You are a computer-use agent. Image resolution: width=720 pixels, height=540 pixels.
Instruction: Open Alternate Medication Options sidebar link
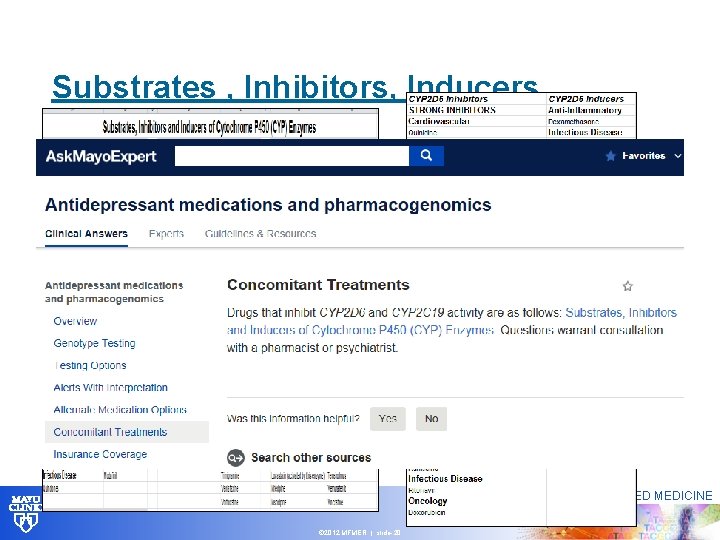(120, 409)
